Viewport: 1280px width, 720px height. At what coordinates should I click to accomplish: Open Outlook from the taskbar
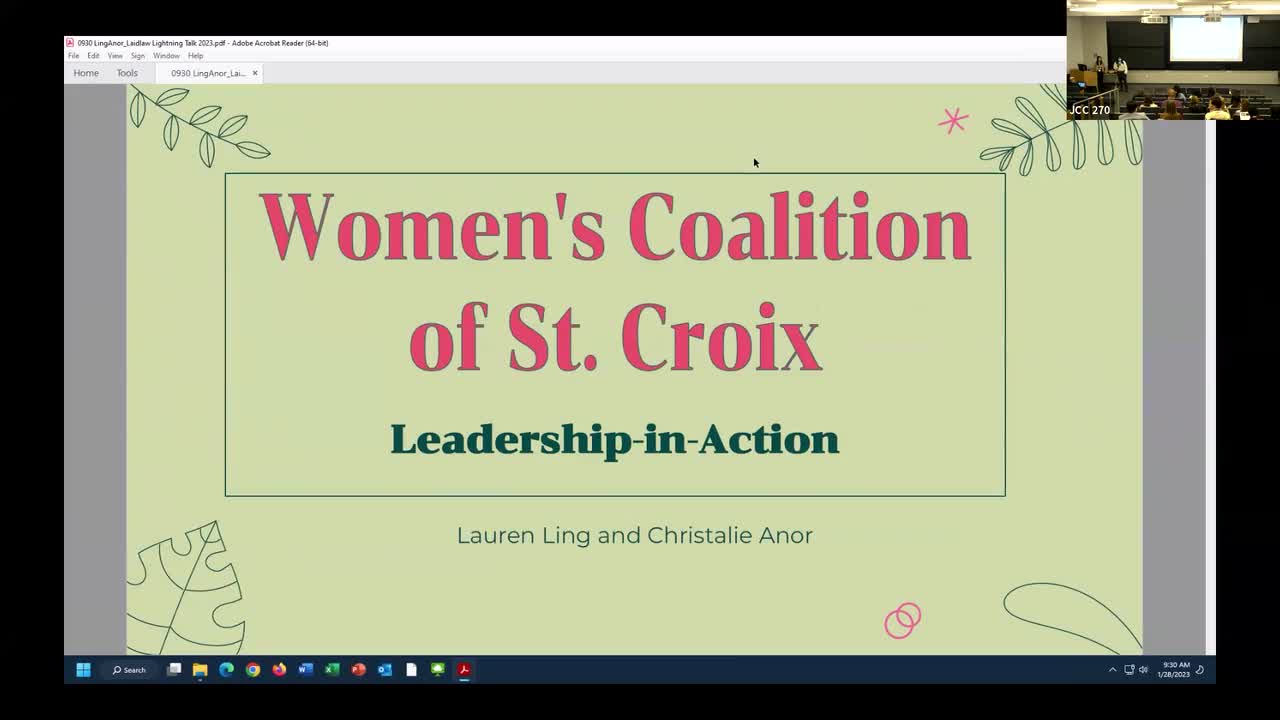tap(383, 670)
